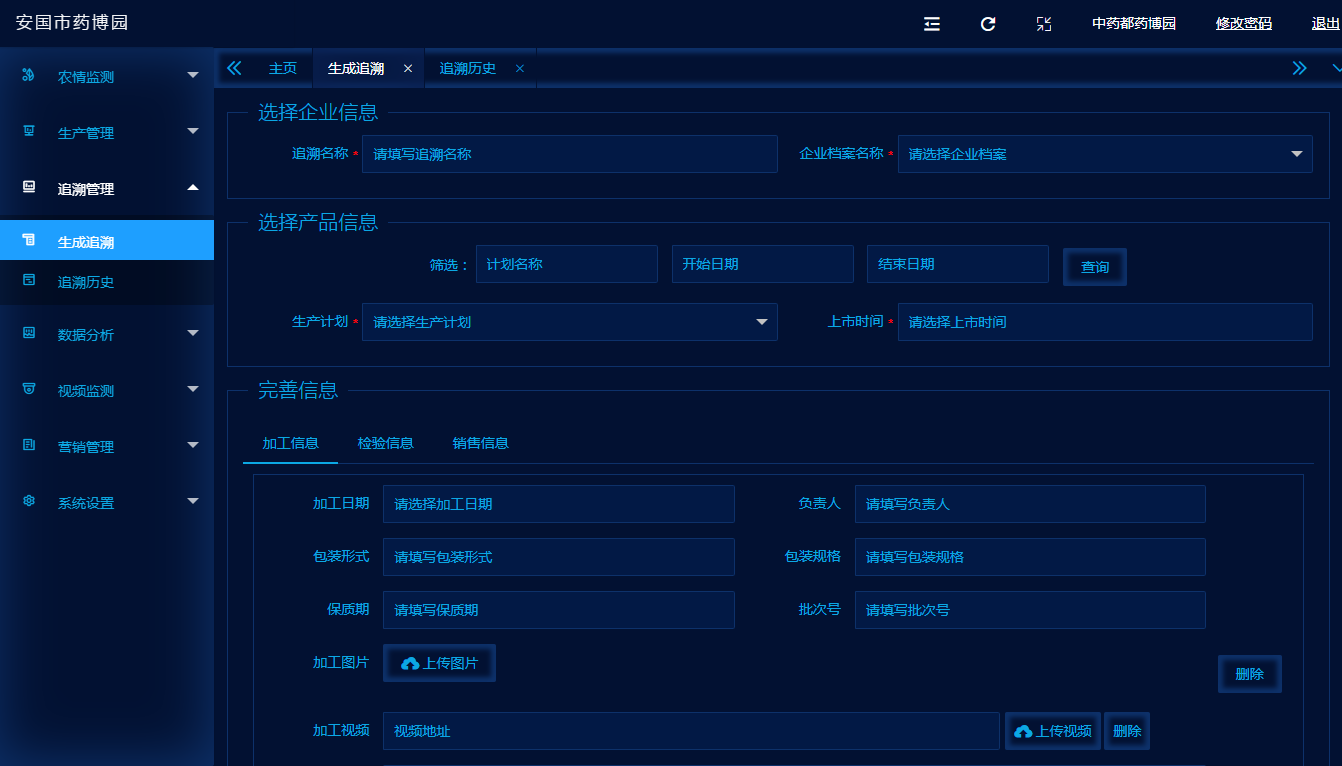
Task: Enter fullscreen using the top bar icon
Action: [x=1044, y=24]
